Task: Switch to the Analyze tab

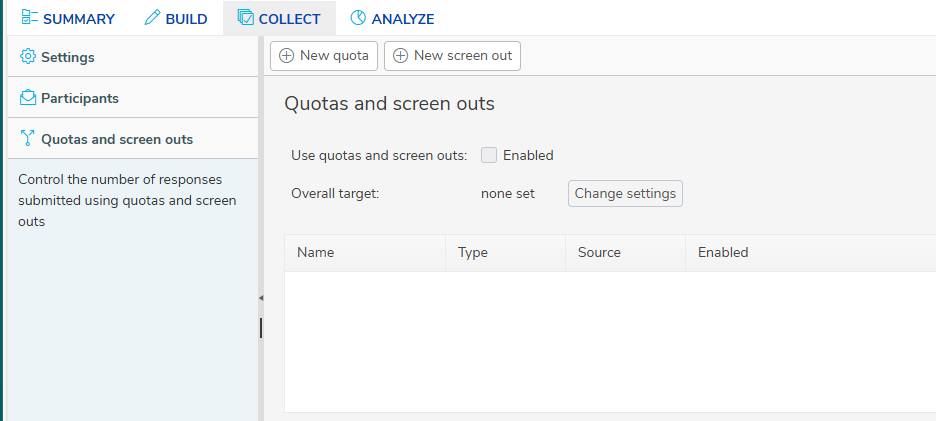Action: [x=392, y=19]
